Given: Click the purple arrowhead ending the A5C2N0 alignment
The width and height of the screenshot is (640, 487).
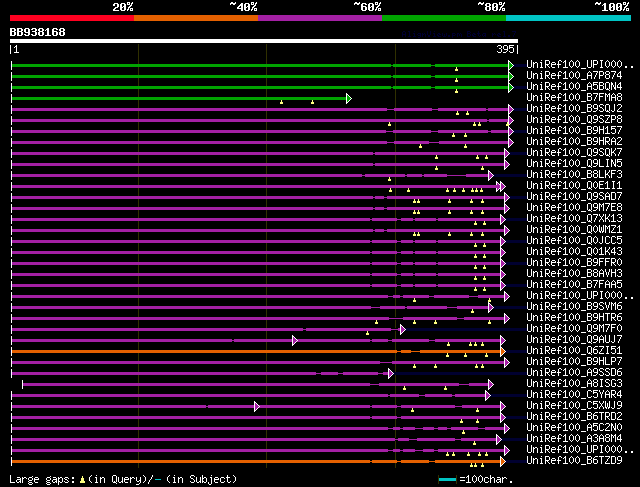Looking at the screenshot, I should (507, 429).
